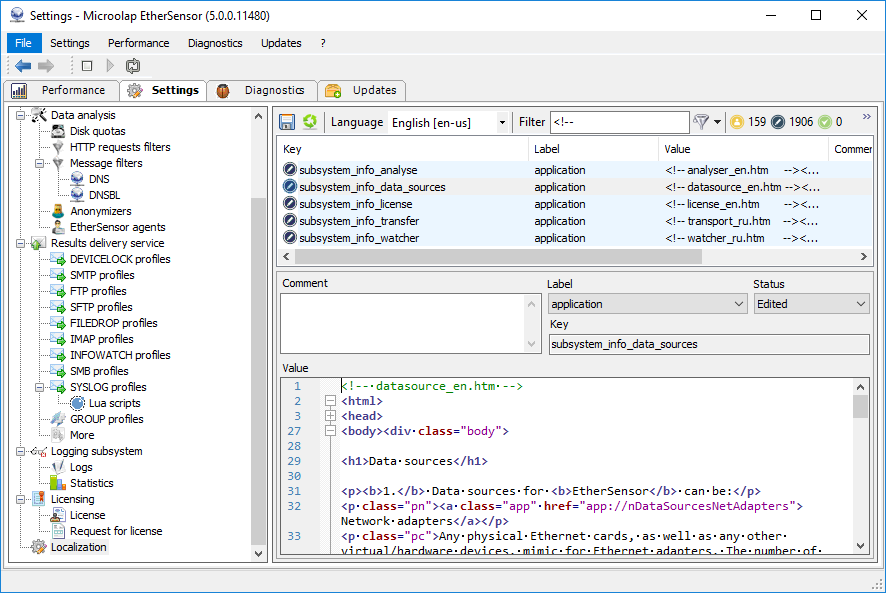Click the yellow status icon showing 159
The image size is (886, 593).
(x=737, y=122)
